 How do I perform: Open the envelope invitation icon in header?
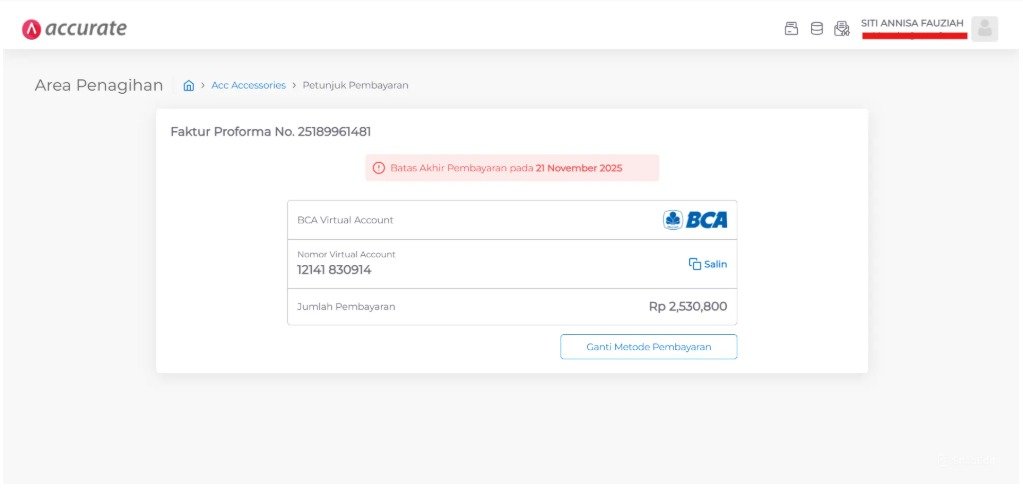pos(842,29)
